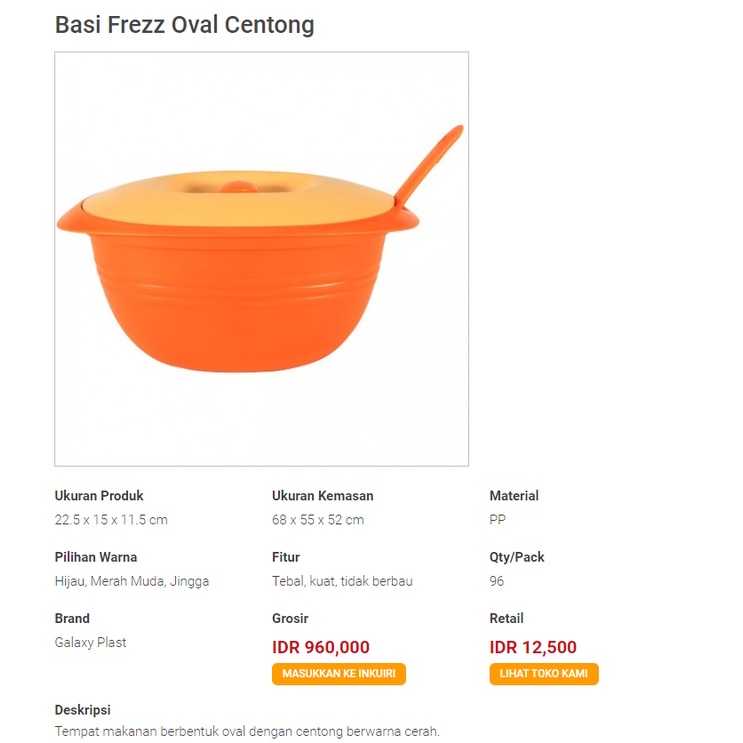
Task: Click packaging size 68 x 55 x 52 cm
Action: tap(318, 520)
